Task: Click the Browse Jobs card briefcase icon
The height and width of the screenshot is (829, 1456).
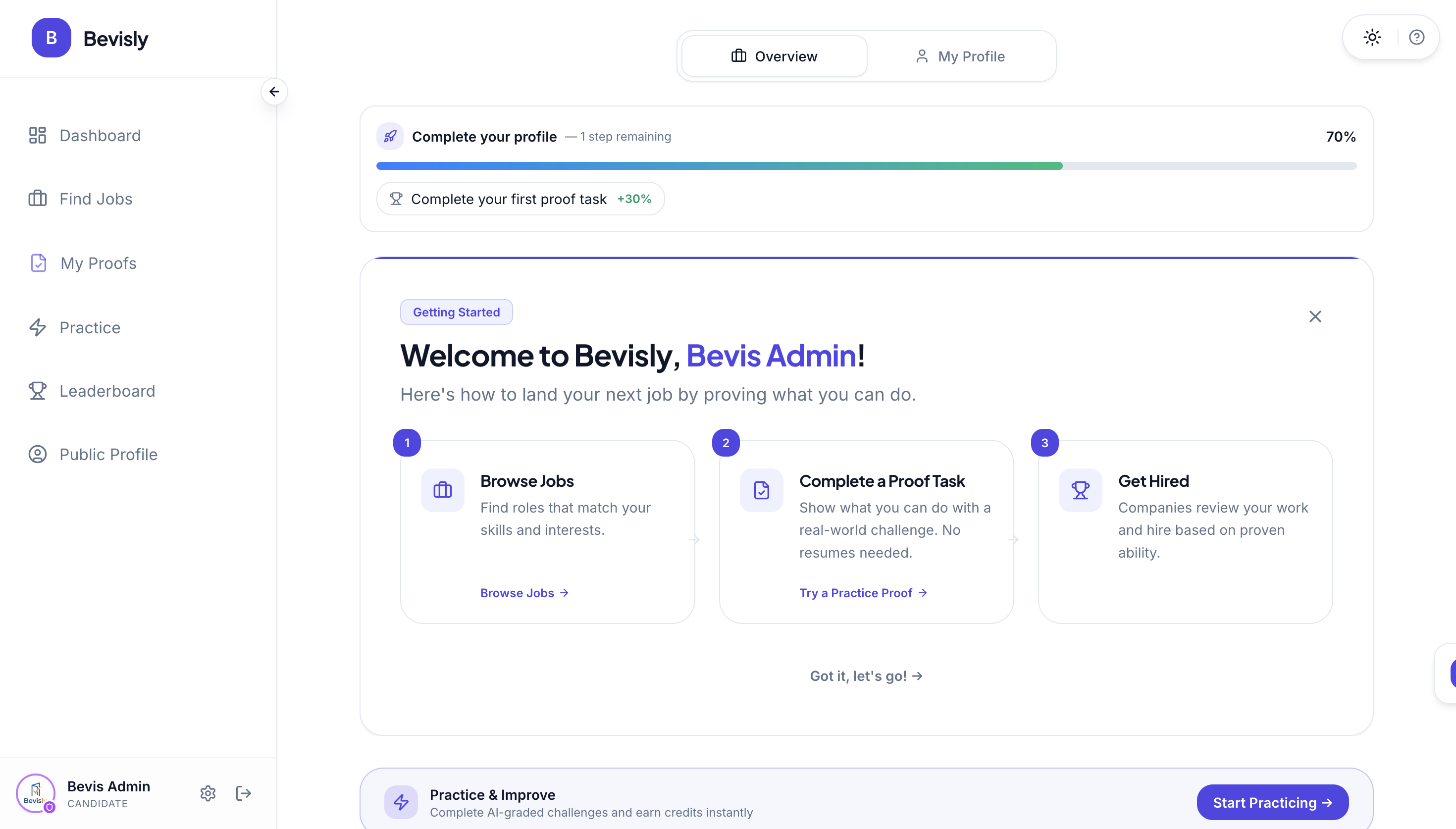Action: (442, 490)
